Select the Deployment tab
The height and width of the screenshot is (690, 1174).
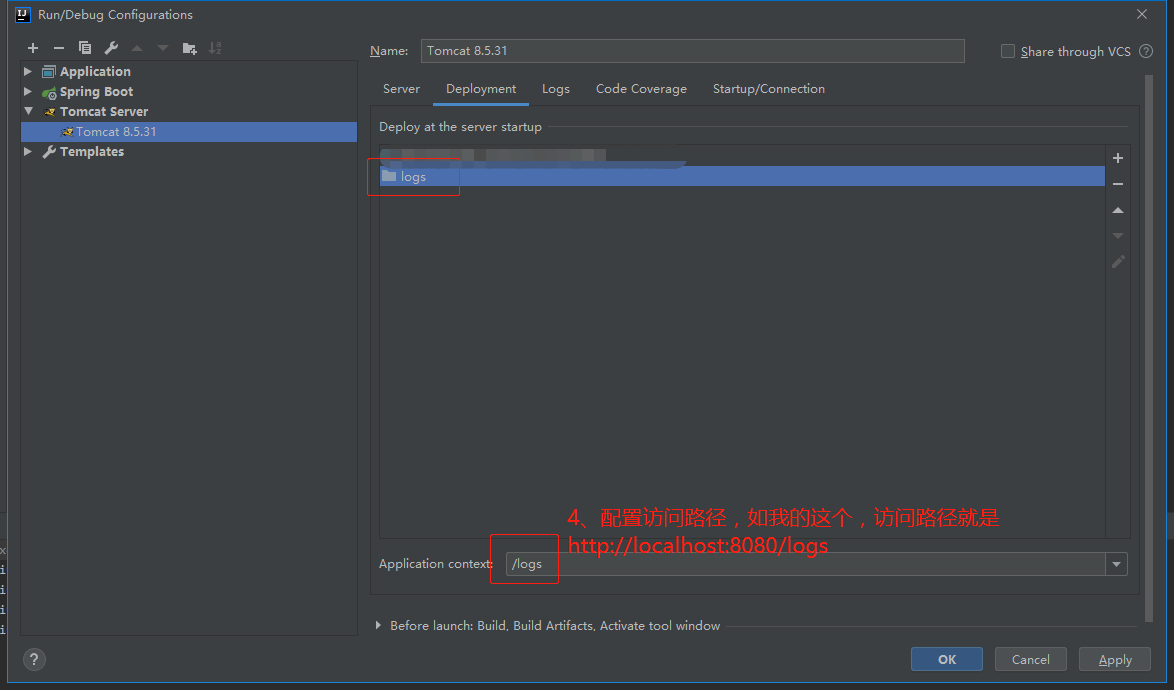tap(481, 88)
